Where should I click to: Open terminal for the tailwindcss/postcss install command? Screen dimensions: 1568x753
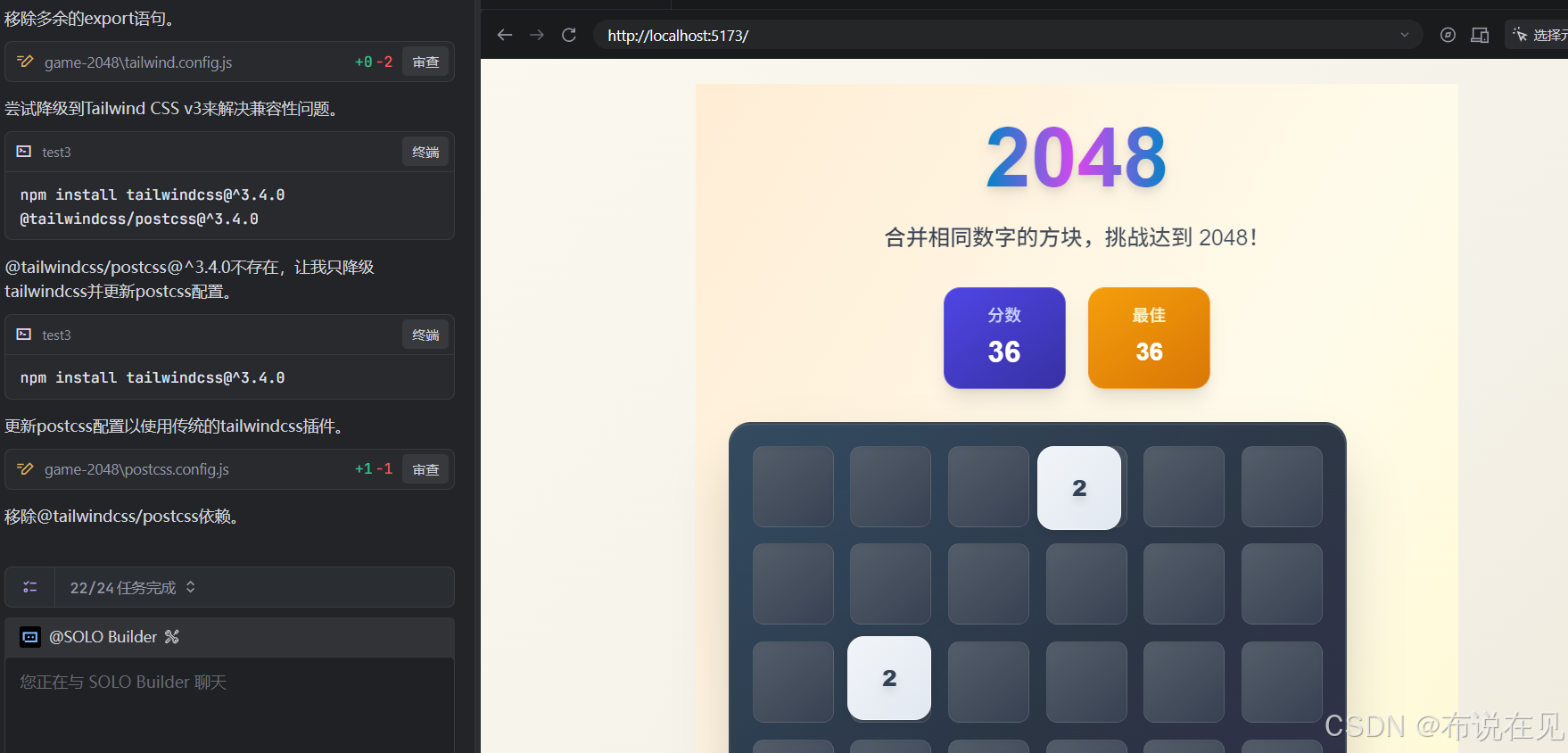pos(425,153)
